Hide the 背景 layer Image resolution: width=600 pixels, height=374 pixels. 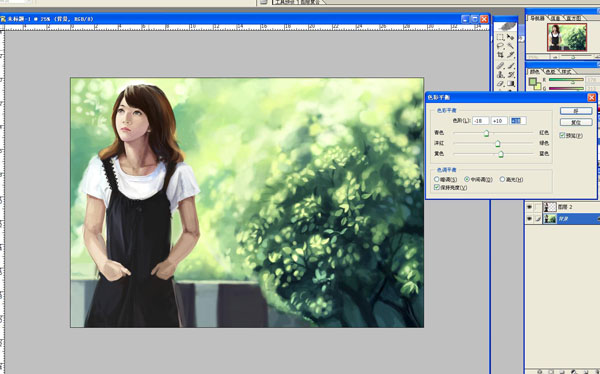(x=529, y=219)
